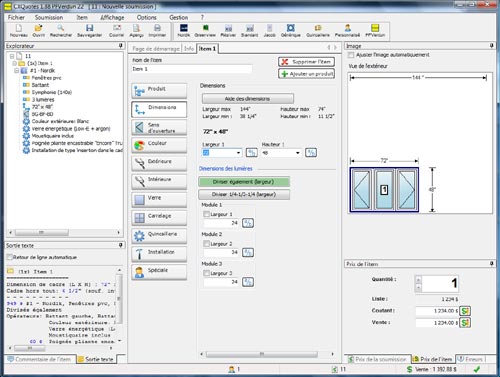Open fraction calculator for Module 3 width
Image resolution: width=500 pixels, height=377 pixels.
click(248, 282)
